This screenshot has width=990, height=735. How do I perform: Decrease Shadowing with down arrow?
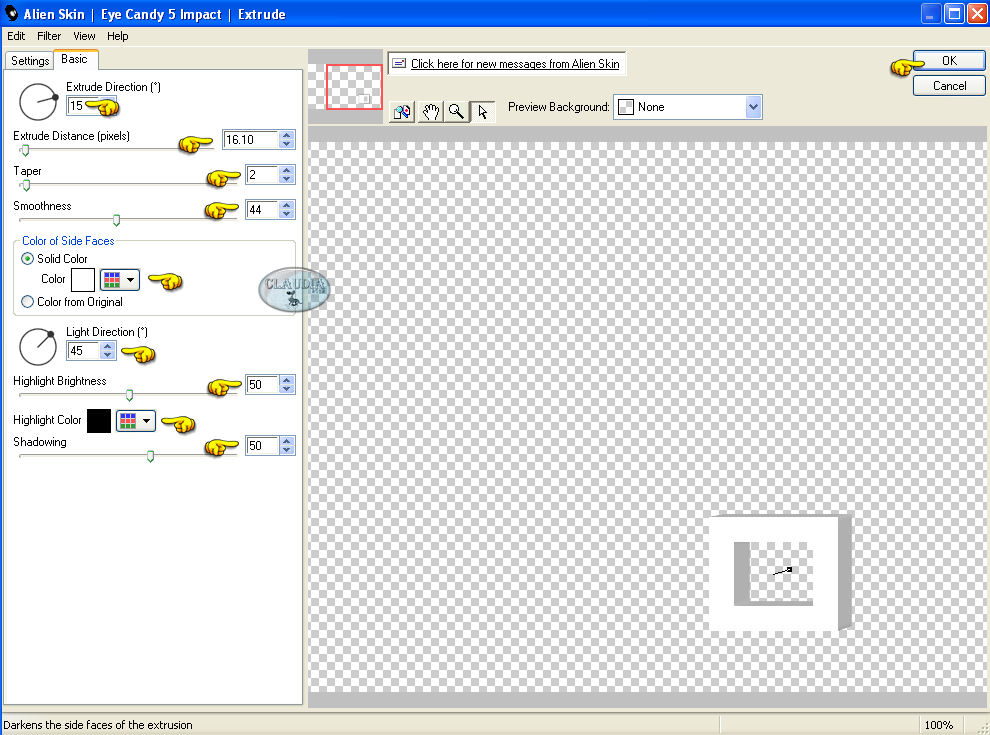(x=287, y=450)
